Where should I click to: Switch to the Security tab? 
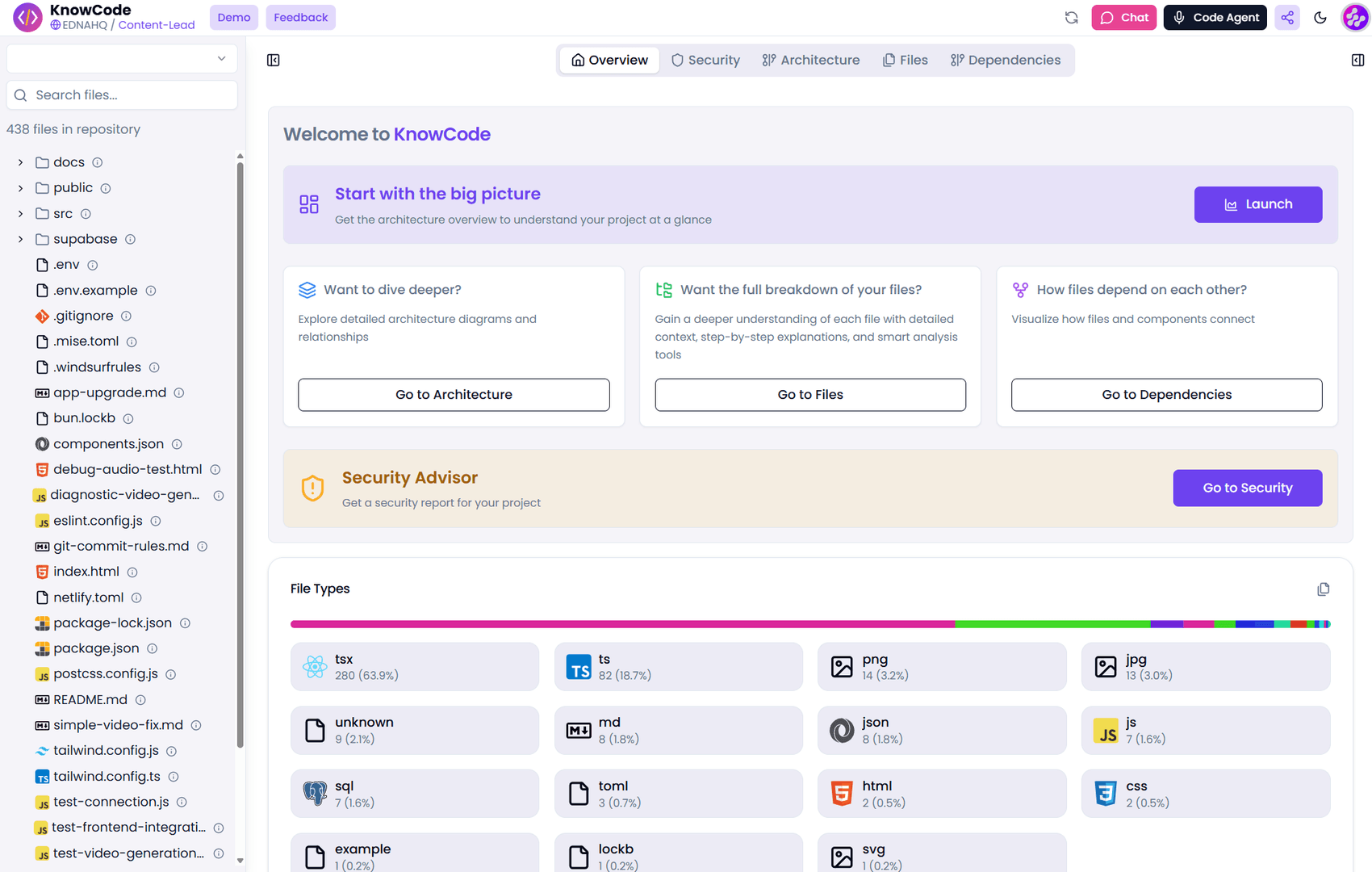(705, 61)
